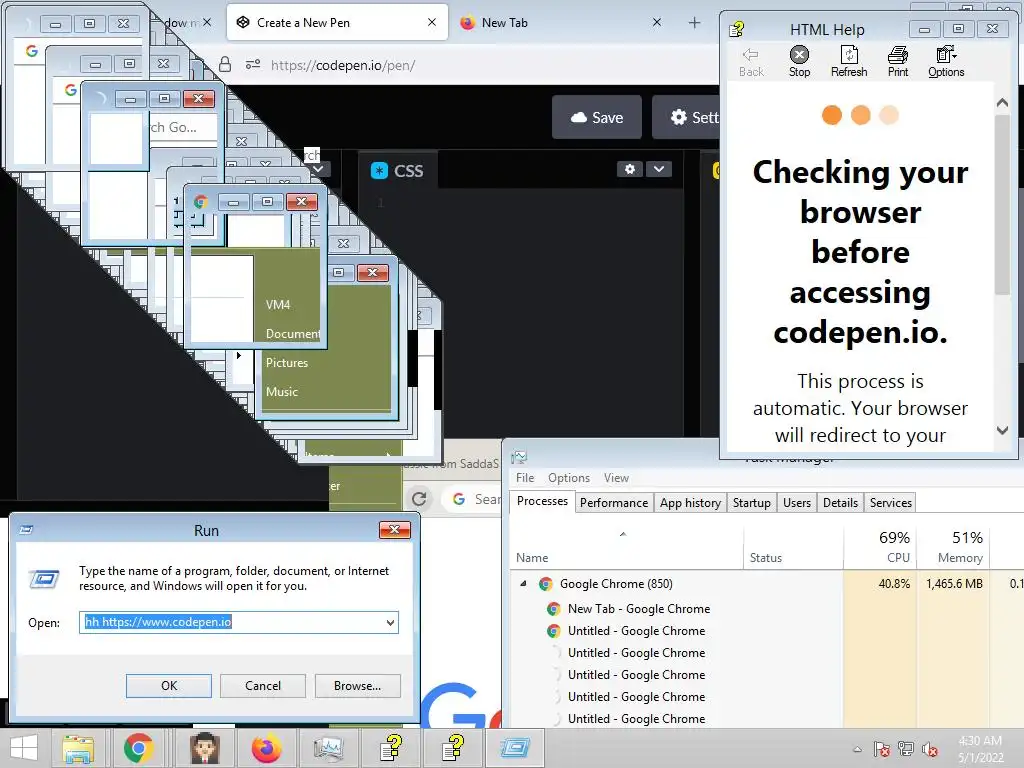Viewport: 1024px width, 768px height.
Task: Expand CSS panel dropdown chevron
Action: click(659, 169)
